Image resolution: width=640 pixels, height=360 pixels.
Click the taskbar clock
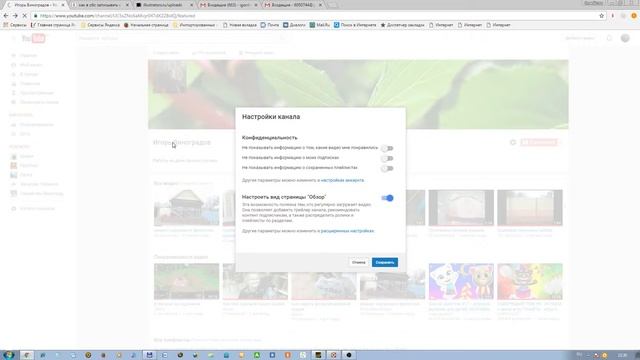(622, 355)
